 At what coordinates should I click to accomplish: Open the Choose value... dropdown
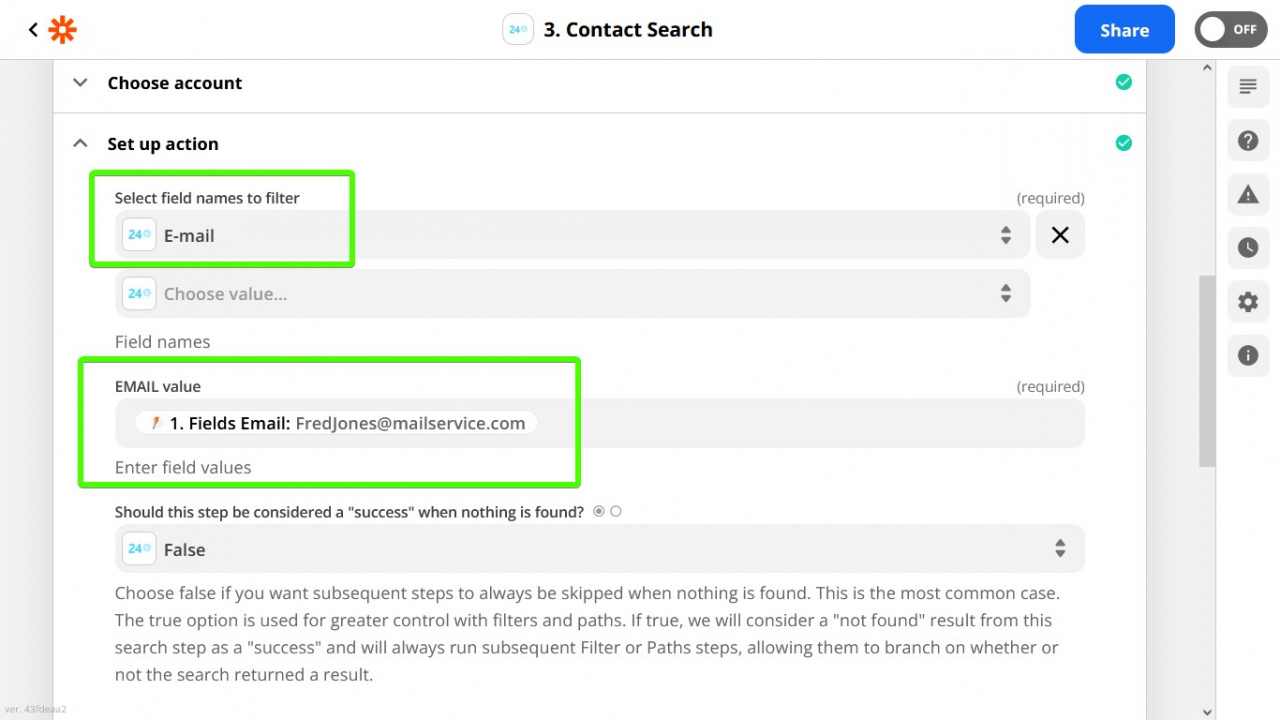point(572,294)
